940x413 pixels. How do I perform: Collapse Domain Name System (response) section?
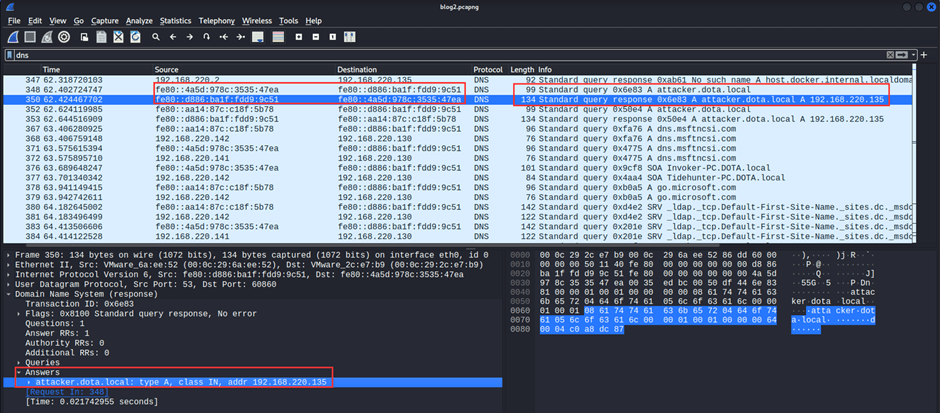[8, 294]
